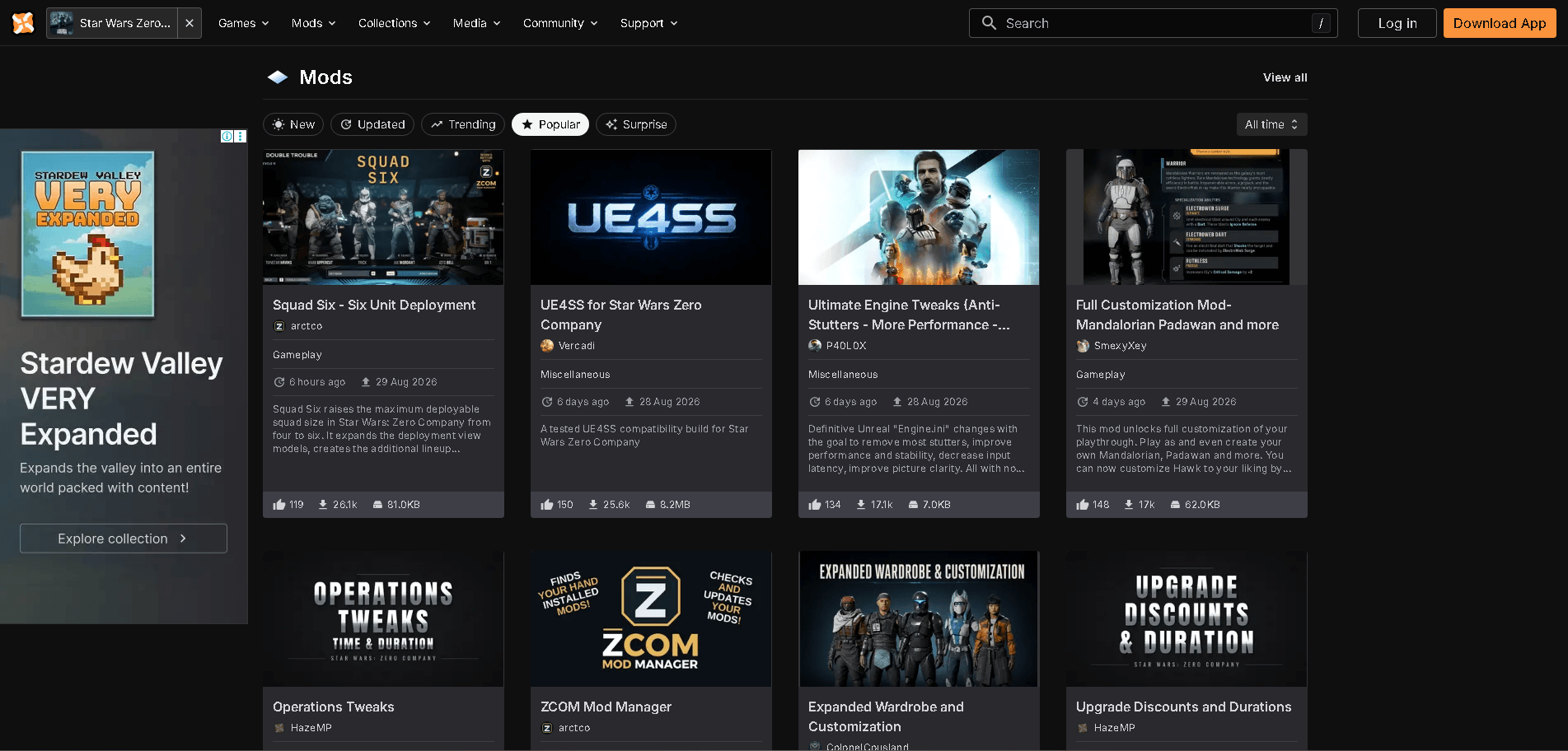Click the file size icon on UE4SS card

pos(650,505)
